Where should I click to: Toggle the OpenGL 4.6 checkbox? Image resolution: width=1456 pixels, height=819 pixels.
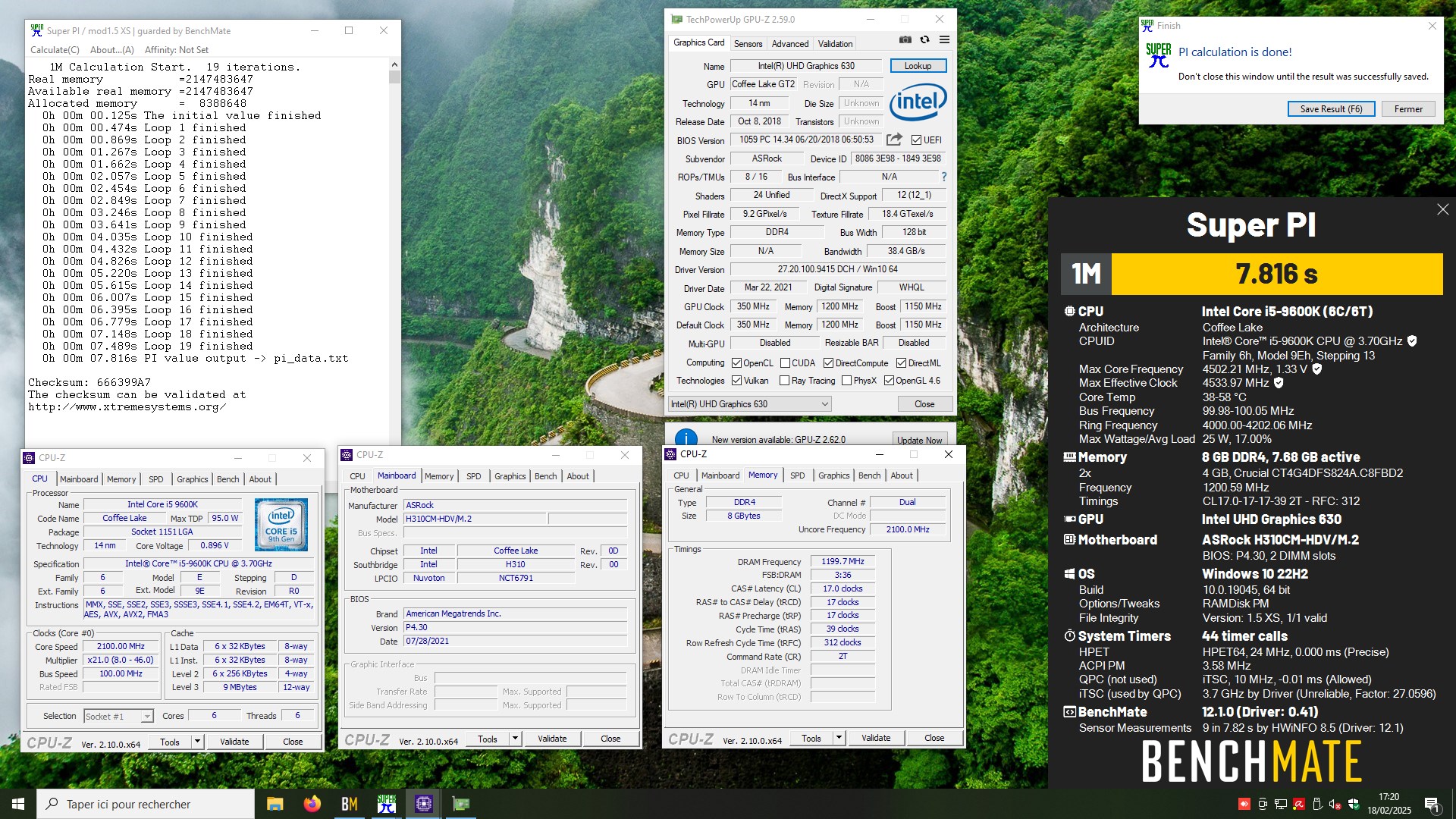pos(889,381)
